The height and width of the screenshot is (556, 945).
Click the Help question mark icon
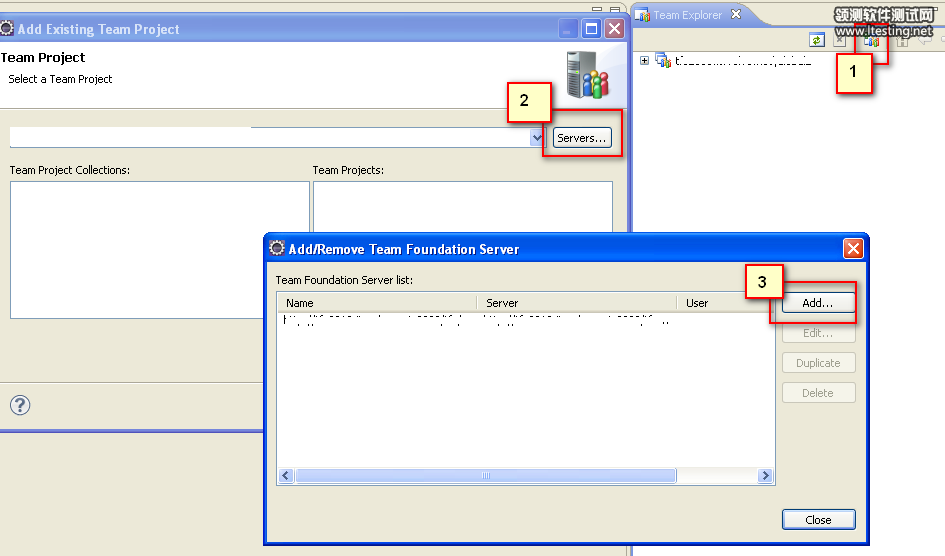tap(20, 405)
